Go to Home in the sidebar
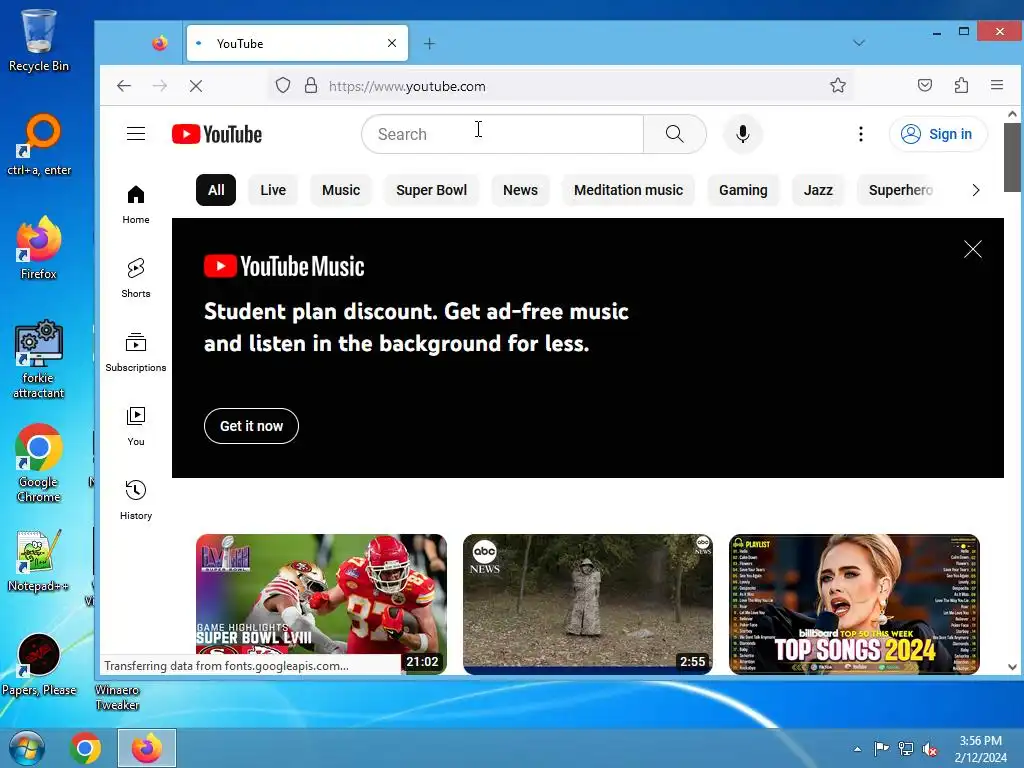The image size is (1024, 768). 136,204
